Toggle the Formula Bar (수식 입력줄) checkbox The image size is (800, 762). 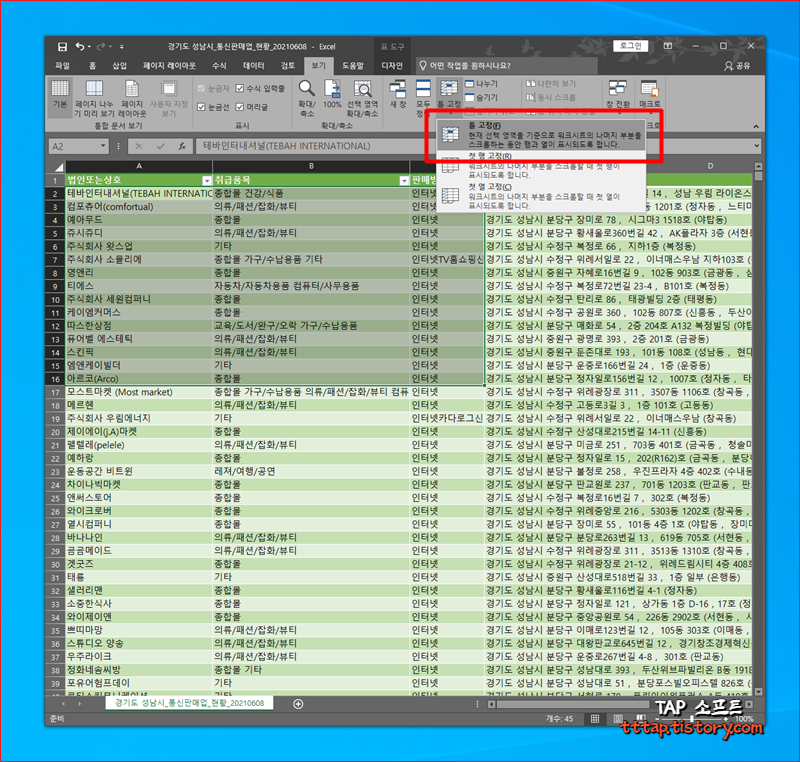[x=240, y=88]
